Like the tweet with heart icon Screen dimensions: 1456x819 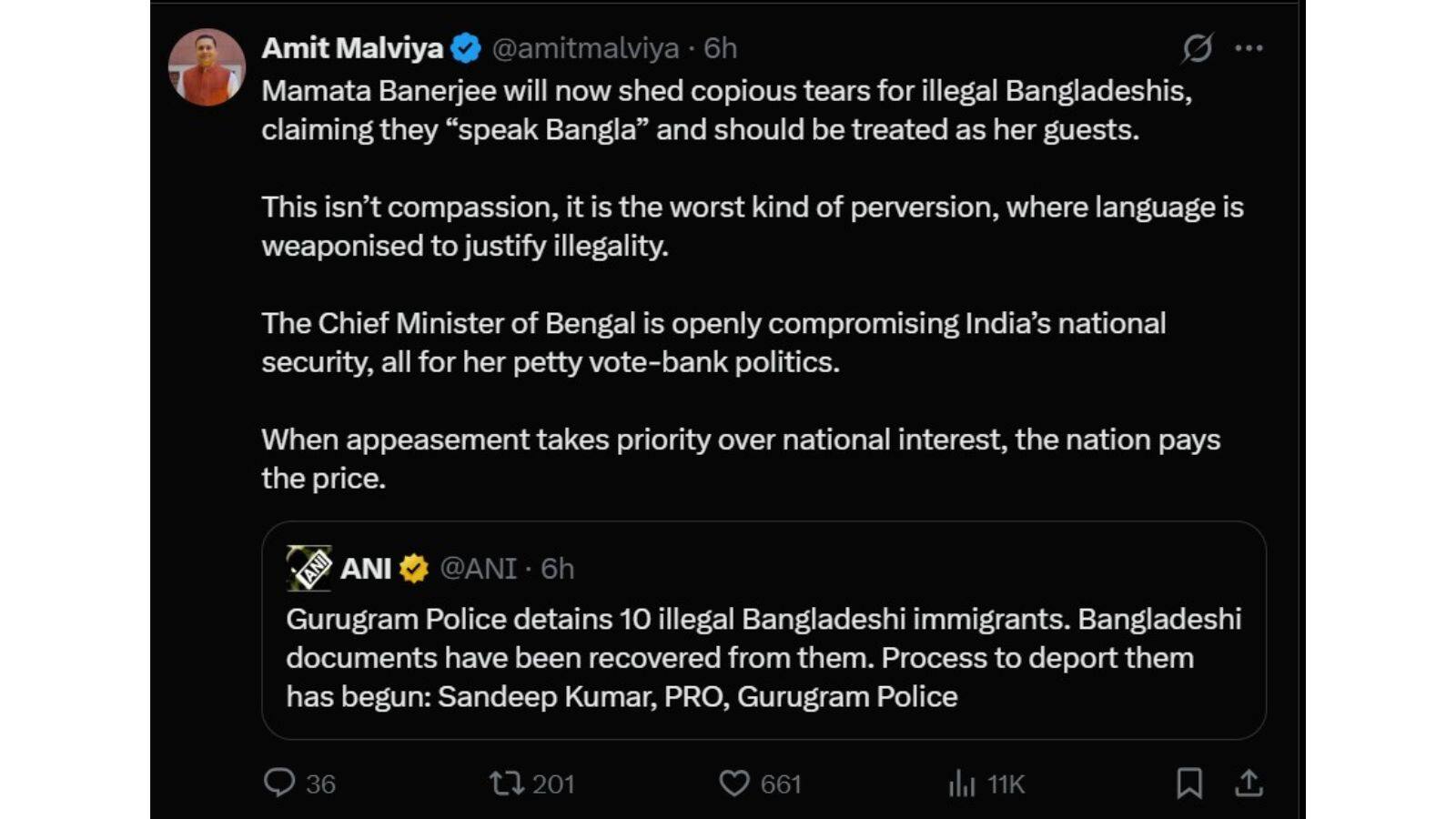click(734, 783)
